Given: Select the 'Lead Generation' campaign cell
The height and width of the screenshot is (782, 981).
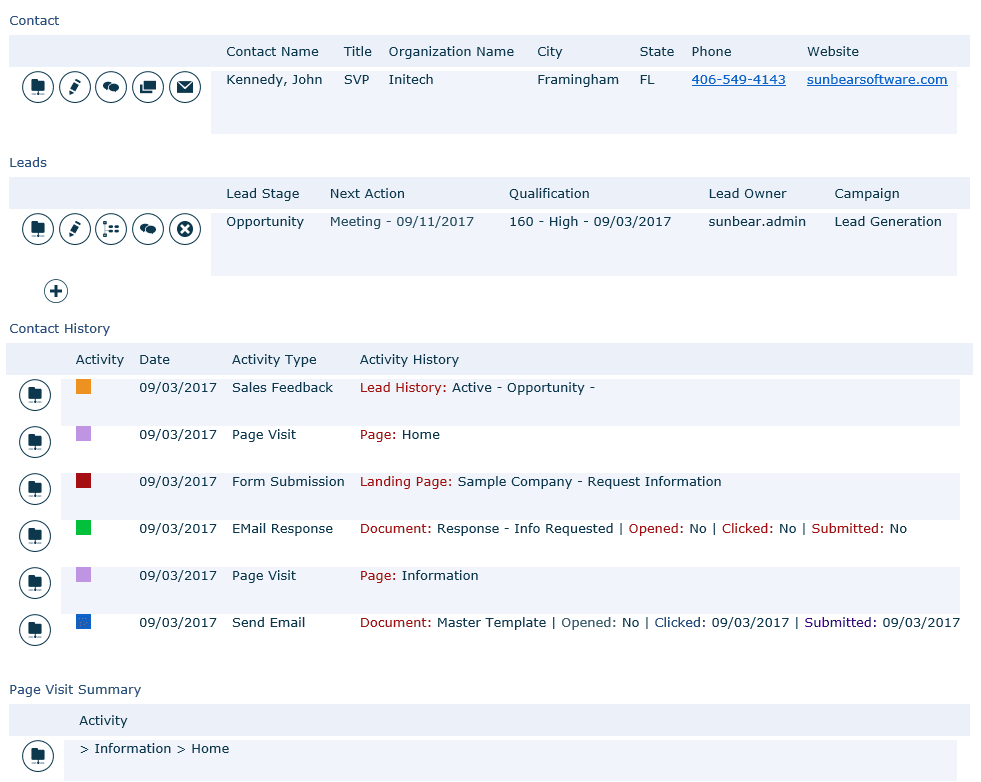Looking at the screenshot, I should click(888, 221).
